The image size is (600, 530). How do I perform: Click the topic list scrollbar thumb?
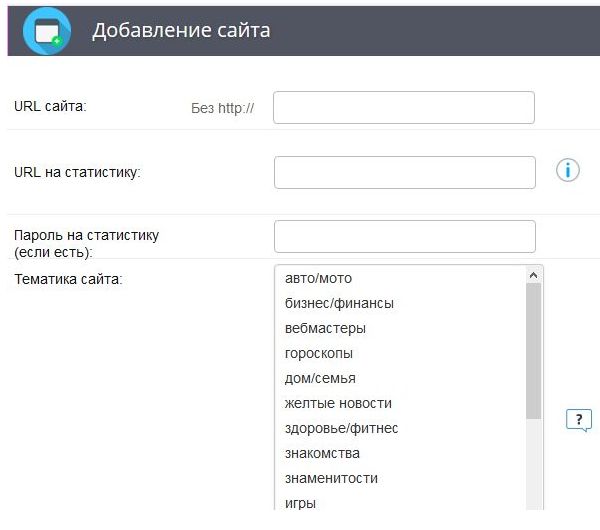(533, 350)
